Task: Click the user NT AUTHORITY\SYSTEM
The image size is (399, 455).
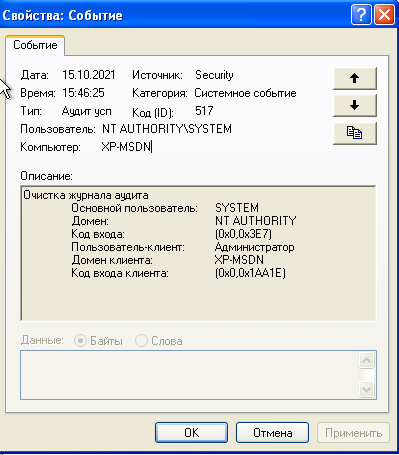Action: click(167, 129)
